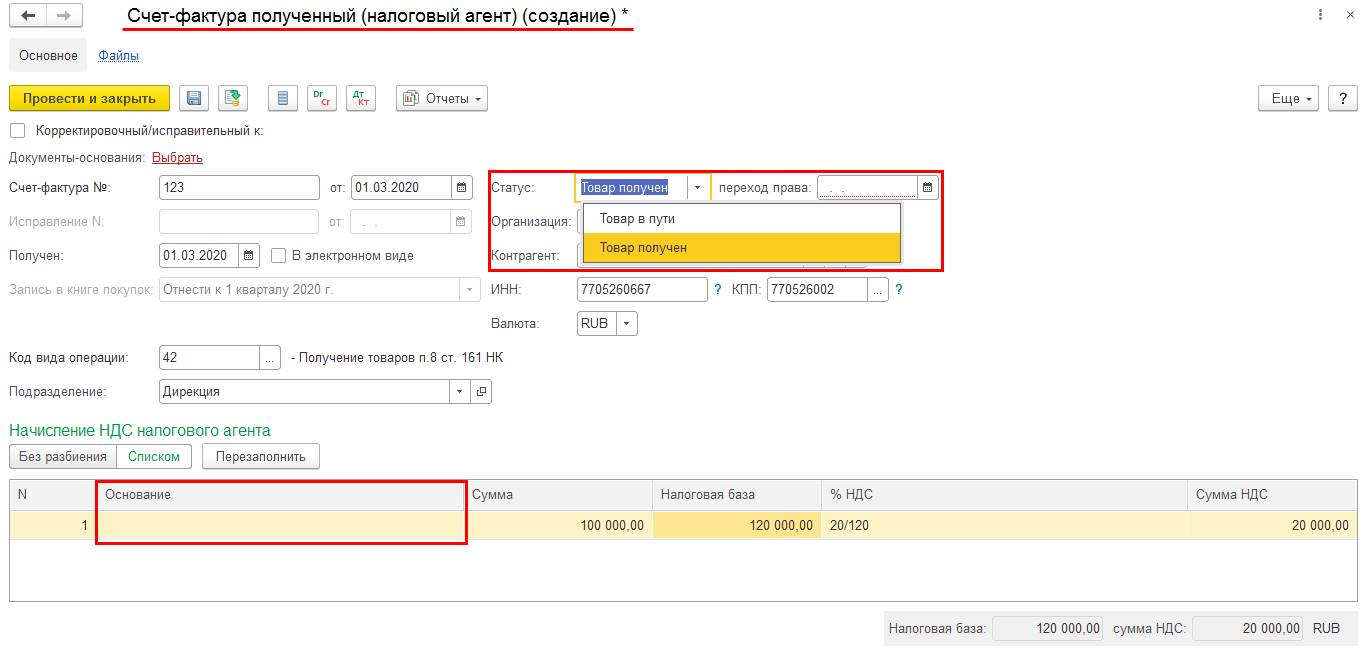The height and width of the screenshot is (658, 1364).
Task: Close the document form window
Action: click(x=1348, y=16)
